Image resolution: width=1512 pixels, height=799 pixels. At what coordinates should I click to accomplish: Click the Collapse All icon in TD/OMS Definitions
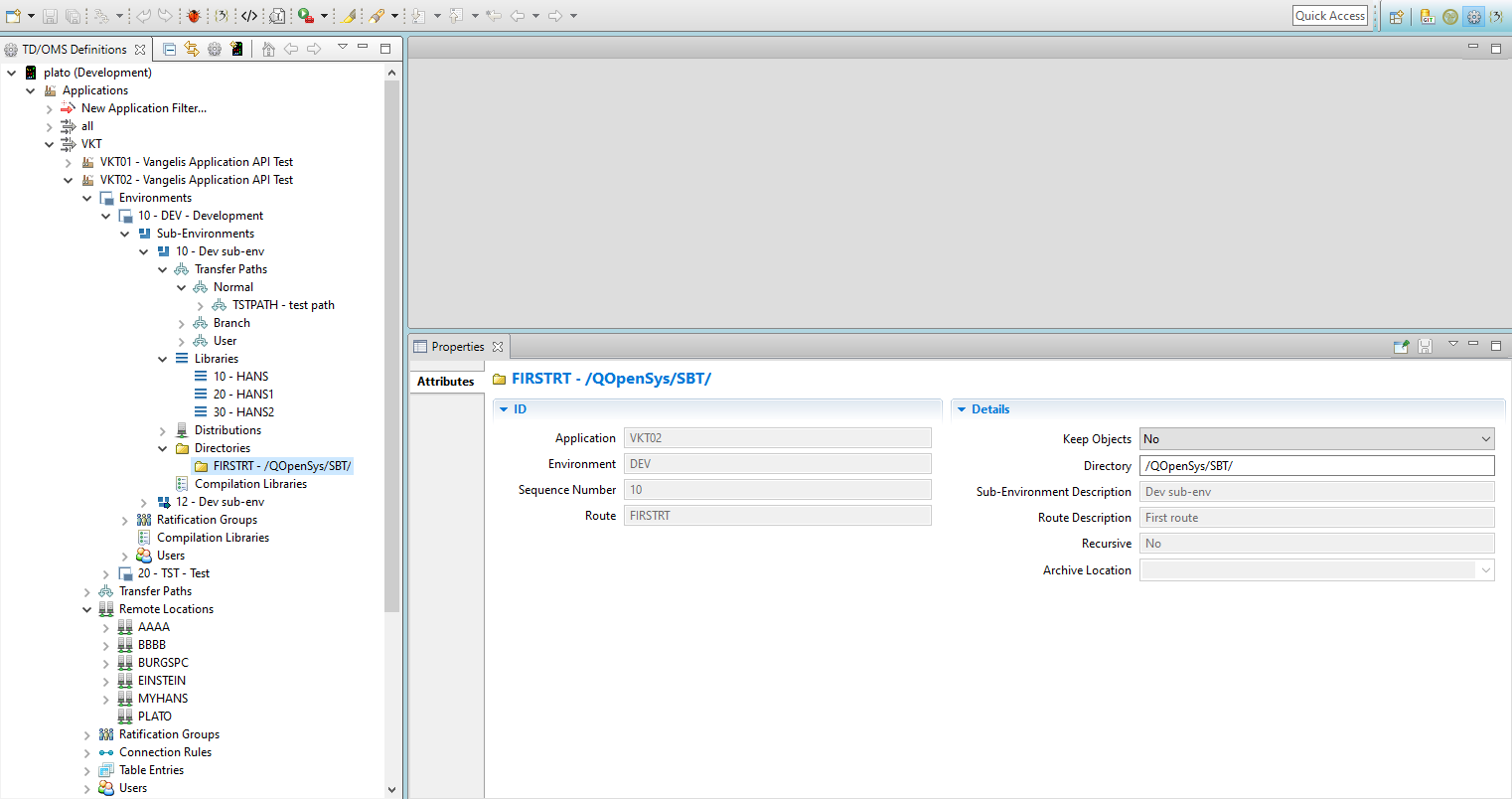click(169, 49)
